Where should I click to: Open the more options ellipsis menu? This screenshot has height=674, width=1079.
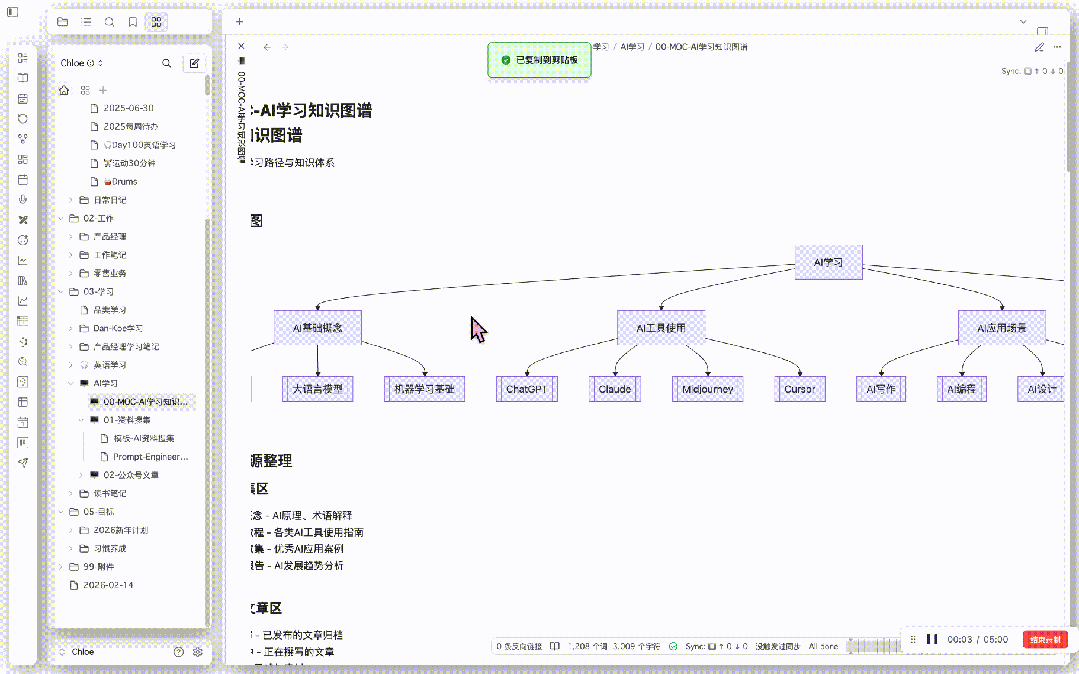[1058, 47]
